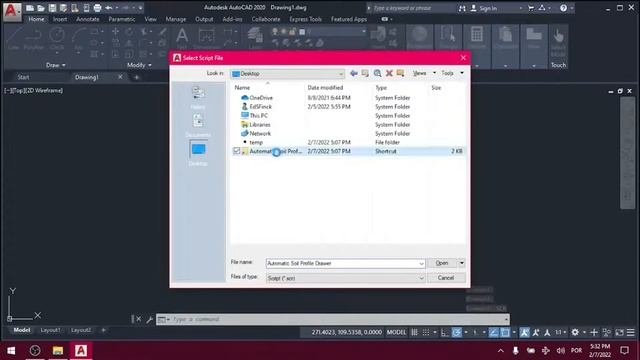Click the Windows Start button

[x=11, y=350]
